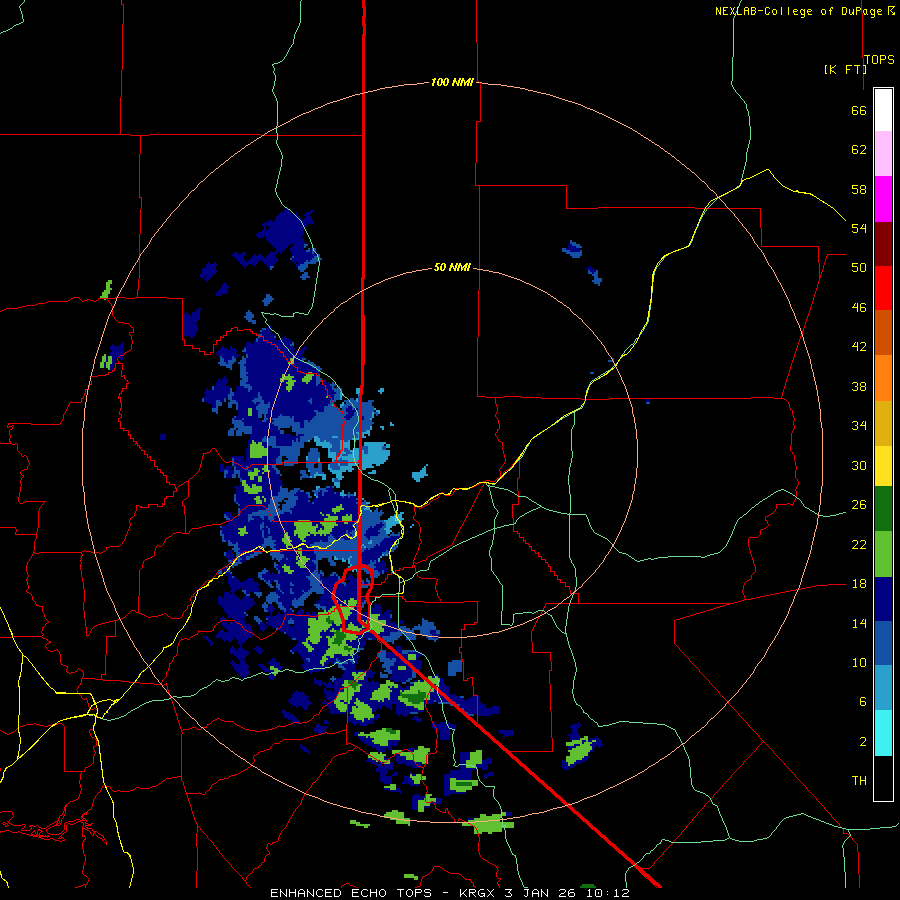Click the dark red 50-54 kft legend swatch
Screen dimensions: 900x900
pyautogui.click(x=883, y=244)
